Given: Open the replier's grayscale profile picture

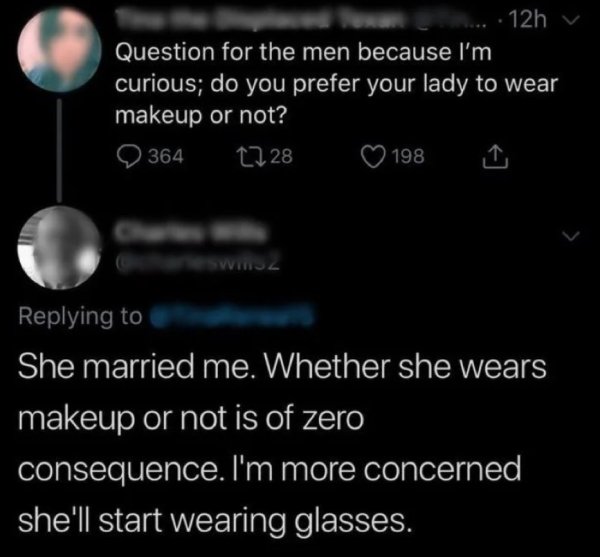Looking at the screenshot, I should point(59,247).
